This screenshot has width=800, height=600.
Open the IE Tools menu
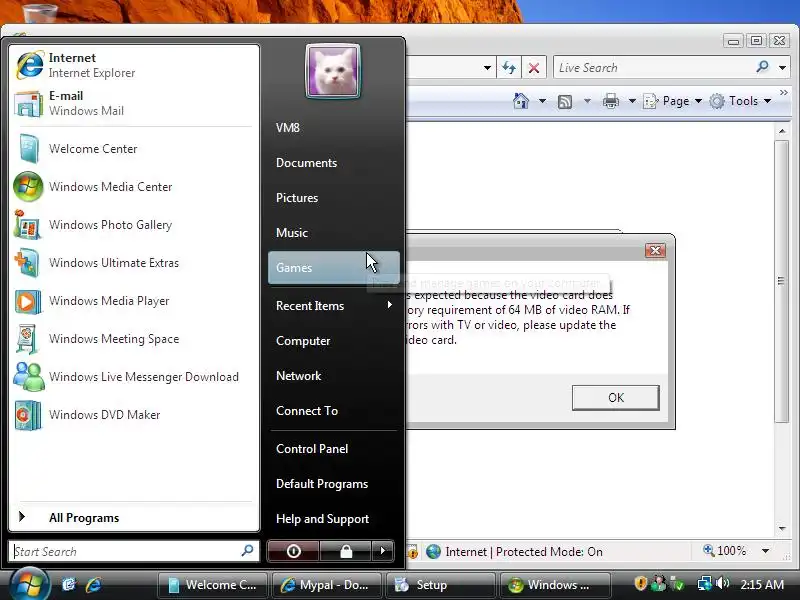[740, 101]
